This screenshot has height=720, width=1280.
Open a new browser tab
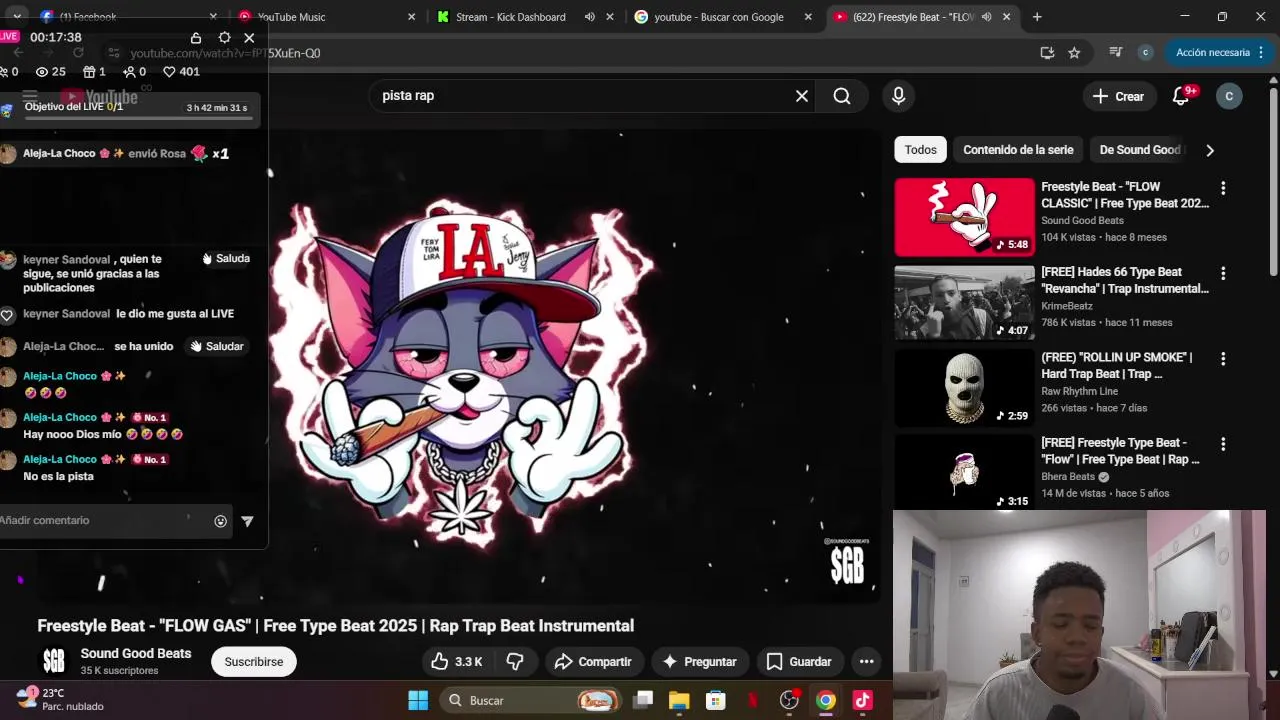pyautogui.click(x=1037, y=17)
